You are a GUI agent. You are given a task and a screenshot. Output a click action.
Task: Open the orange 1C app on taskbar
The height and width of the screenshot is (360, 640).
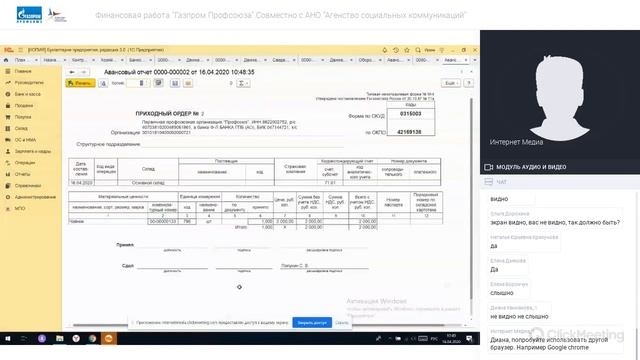tap(109, 339)
